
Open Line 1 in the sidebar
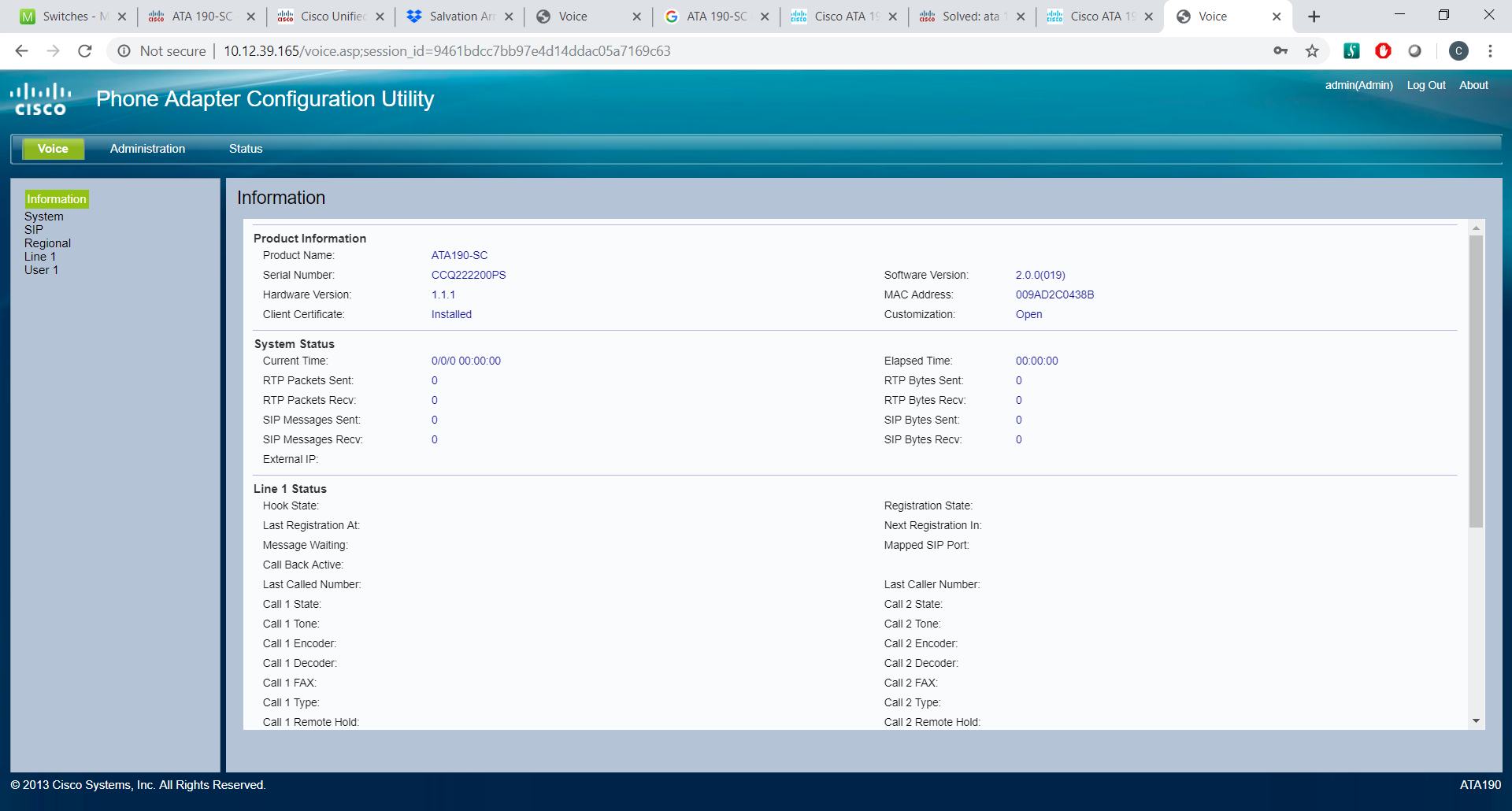coord(40,257)
